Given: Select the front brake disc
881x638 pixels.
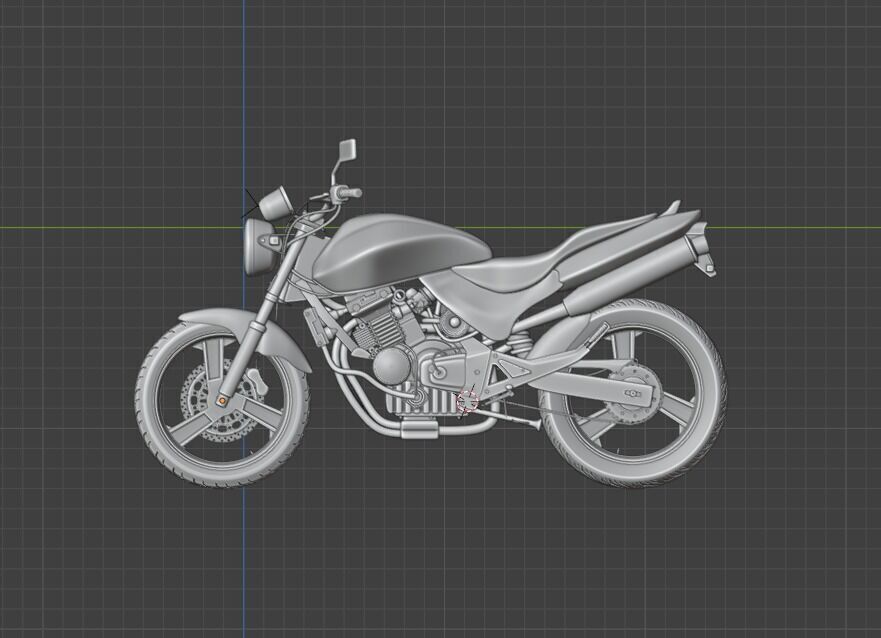Looking at the screenshot, I should 222,402.
